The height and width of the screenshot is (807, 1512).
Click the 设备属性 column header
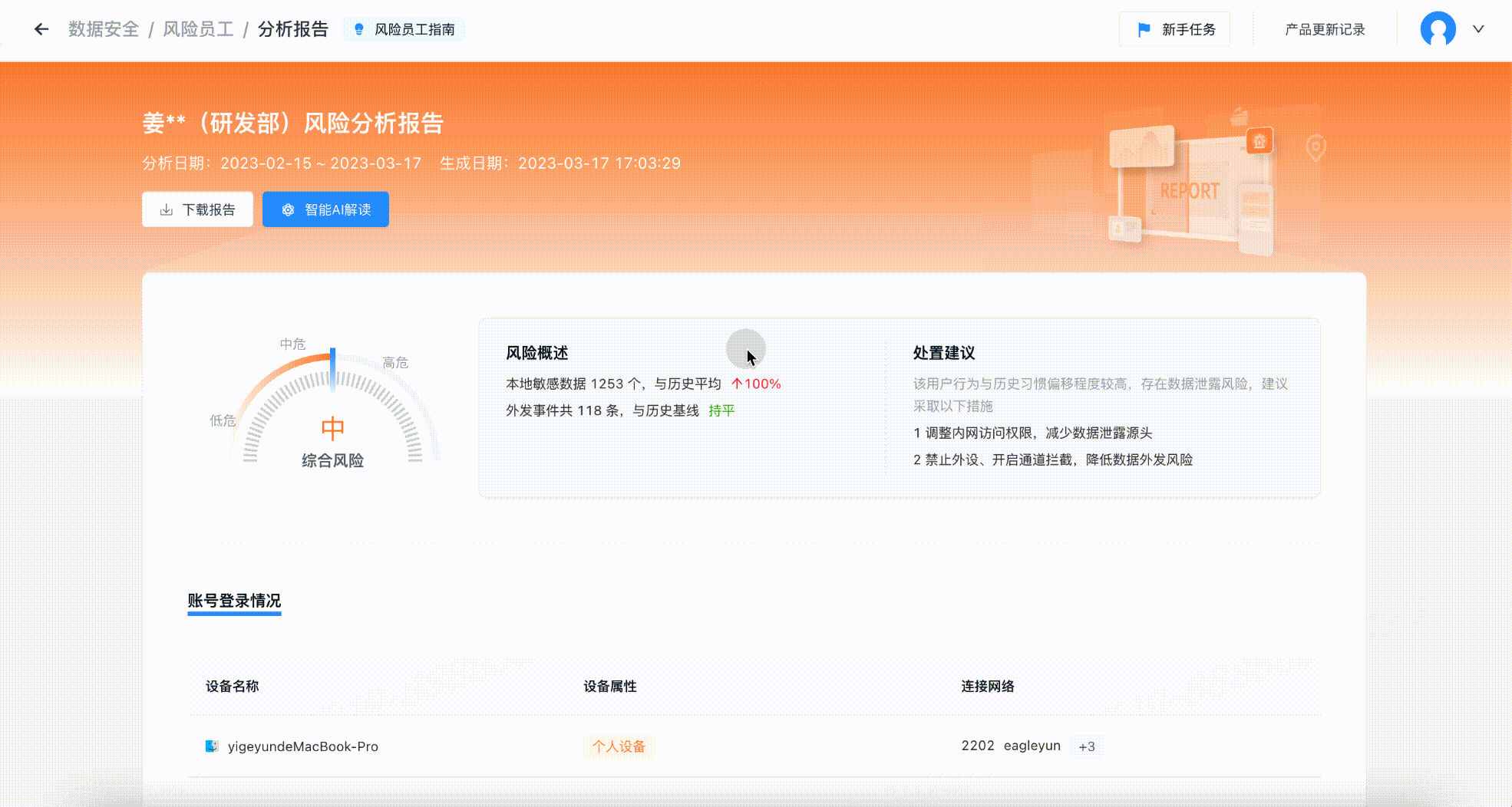610,687
